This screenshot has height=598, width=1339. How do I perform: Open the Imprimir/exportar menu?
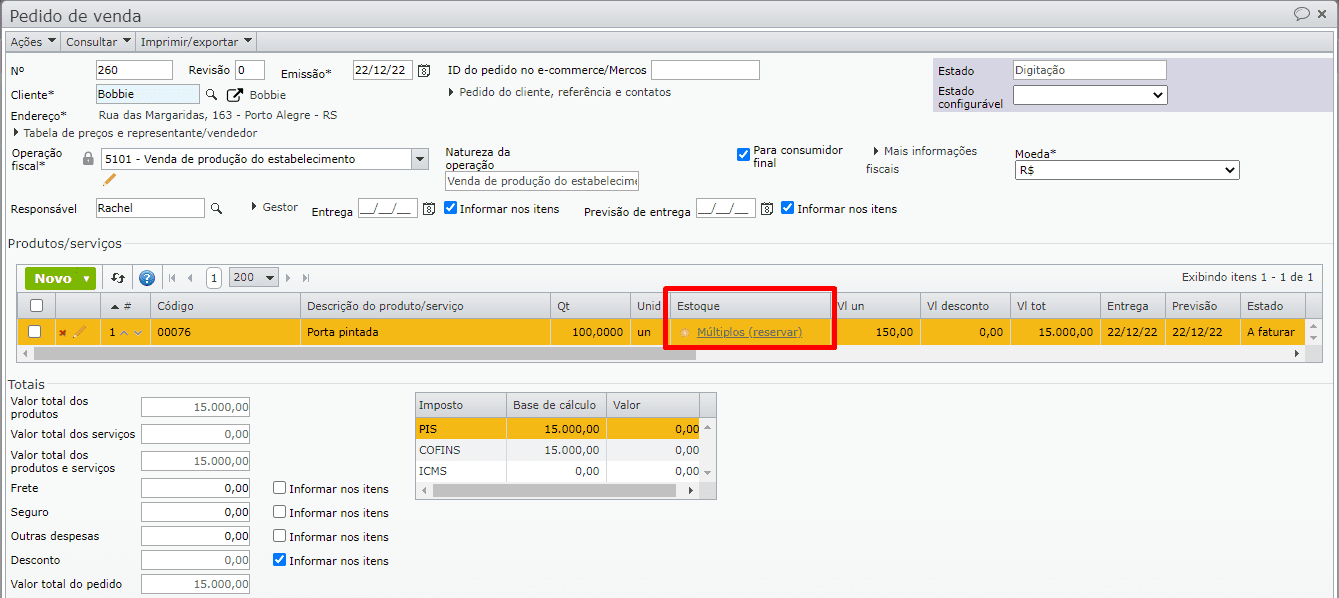coord(196,42)
